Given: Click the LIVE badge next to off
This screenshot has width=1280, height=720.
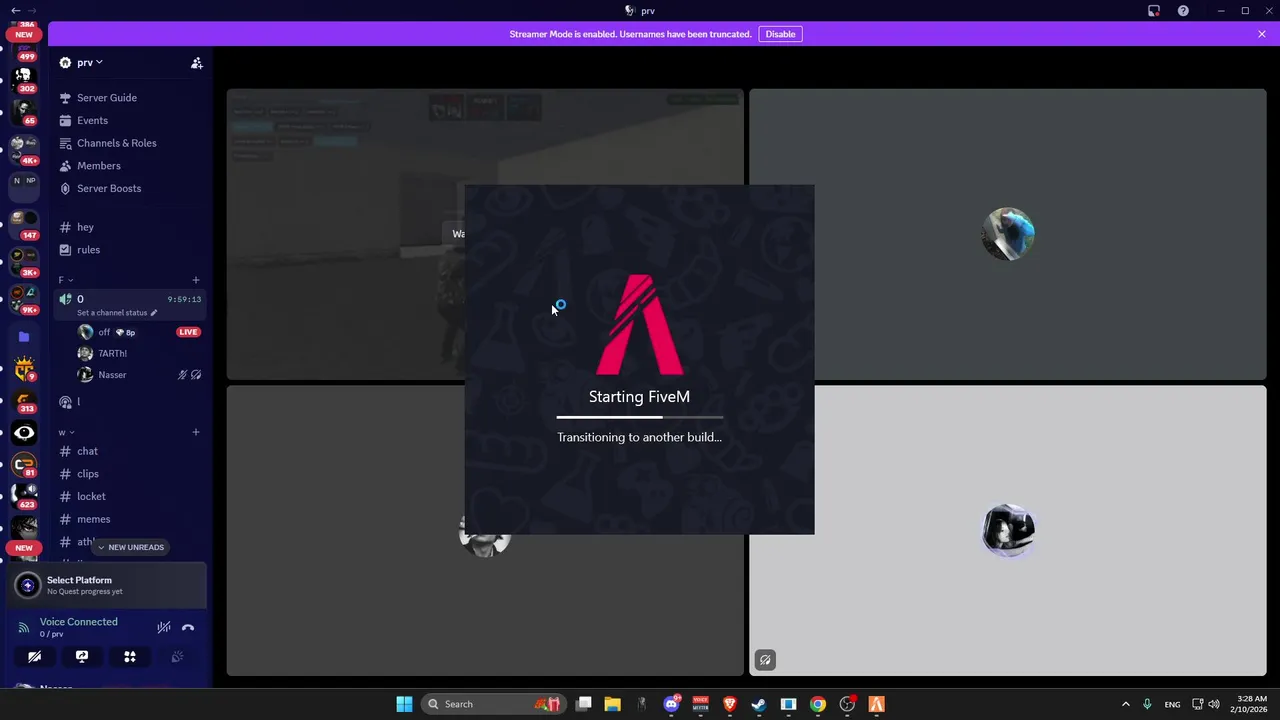Looking at the screenshot, I should click(188, 332).
